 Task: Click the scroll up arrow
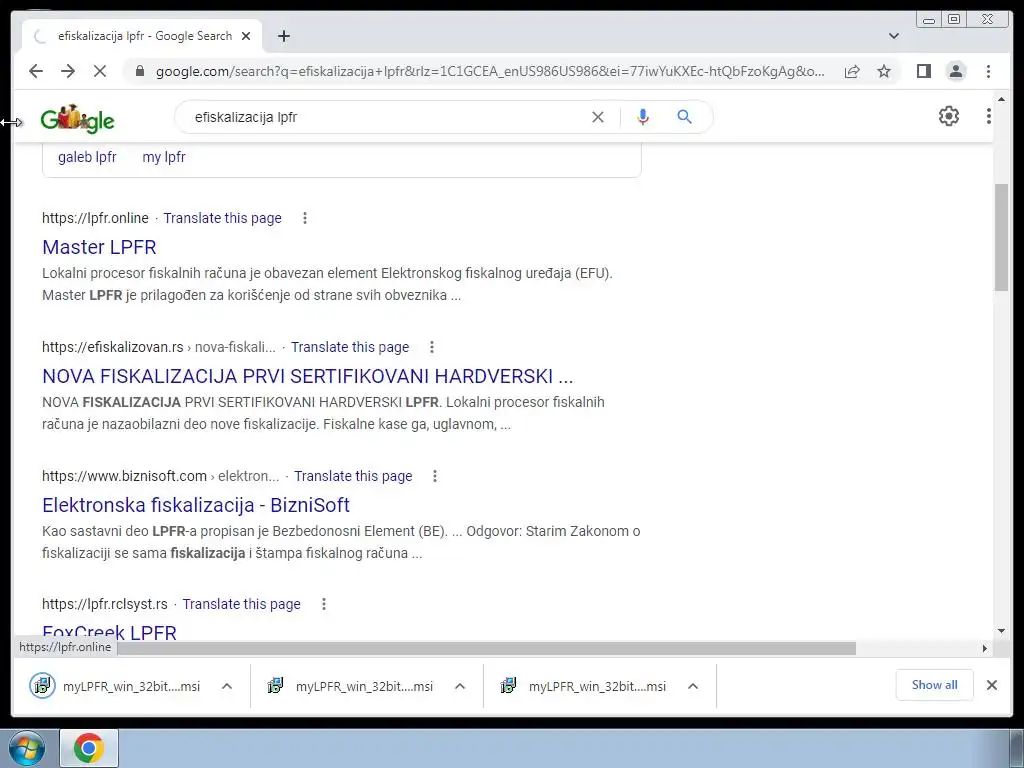[x=1001, y=99]
